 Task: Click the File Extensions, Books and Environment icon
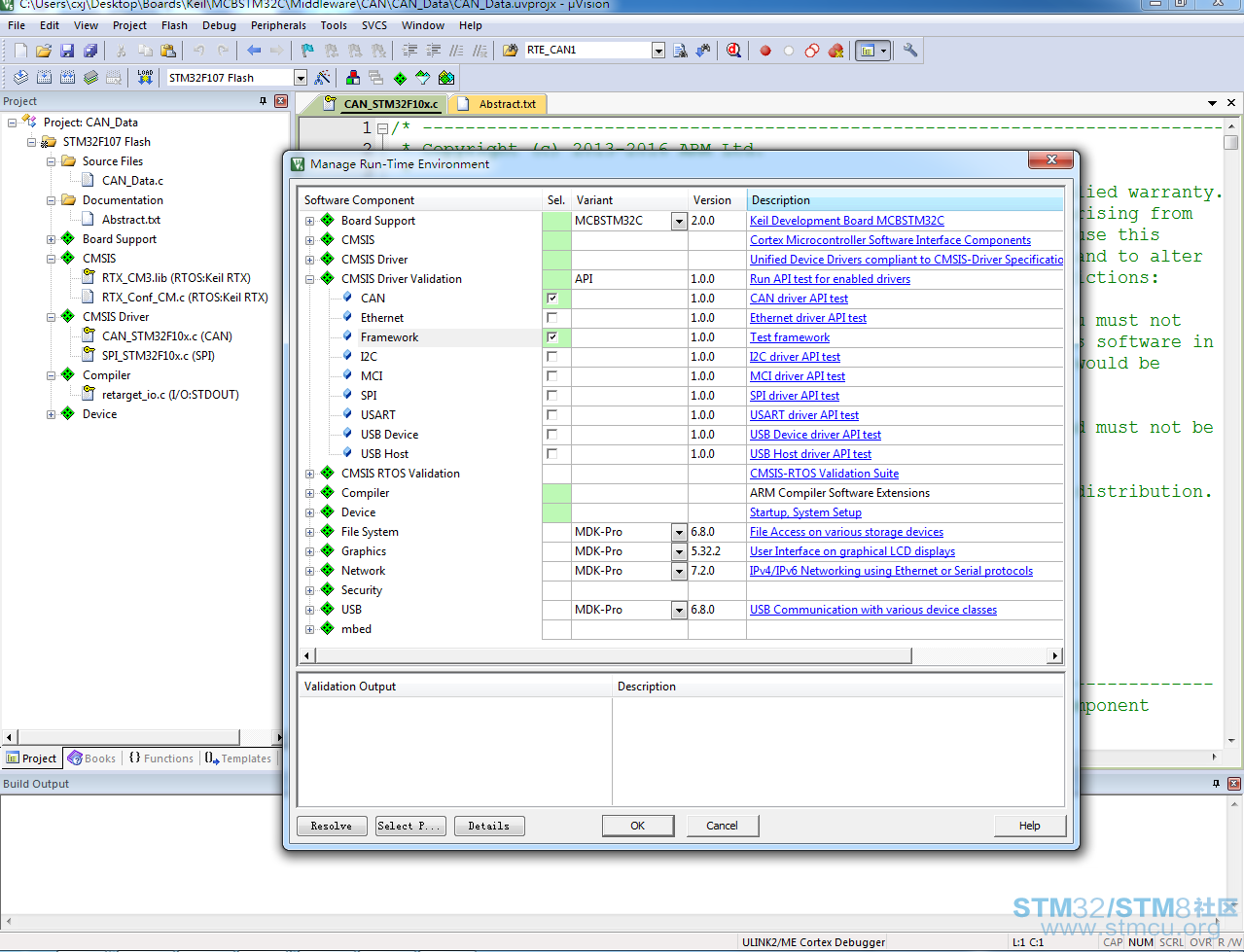click(x=352, y=78)
